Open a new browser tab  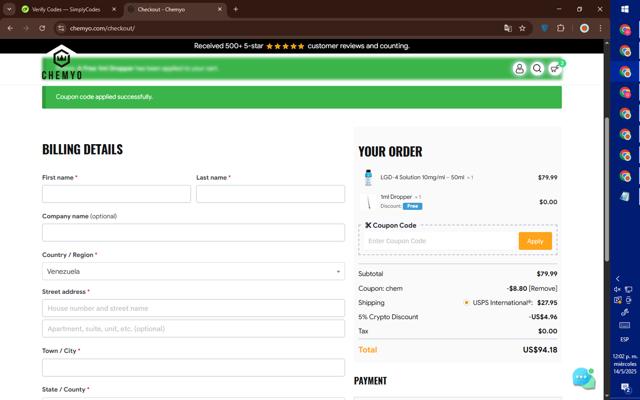click(236, 9)
